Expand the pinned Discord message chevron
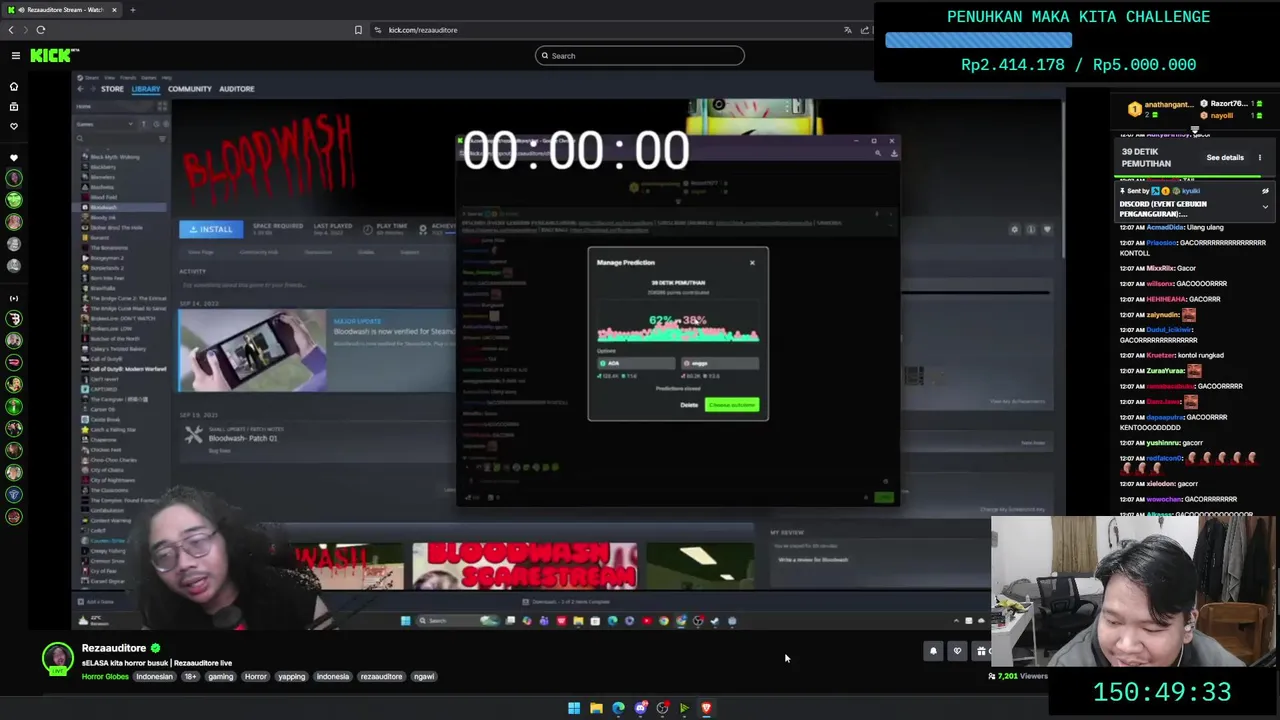Viewport: 1280px width, 720px height. point(1265,207)
